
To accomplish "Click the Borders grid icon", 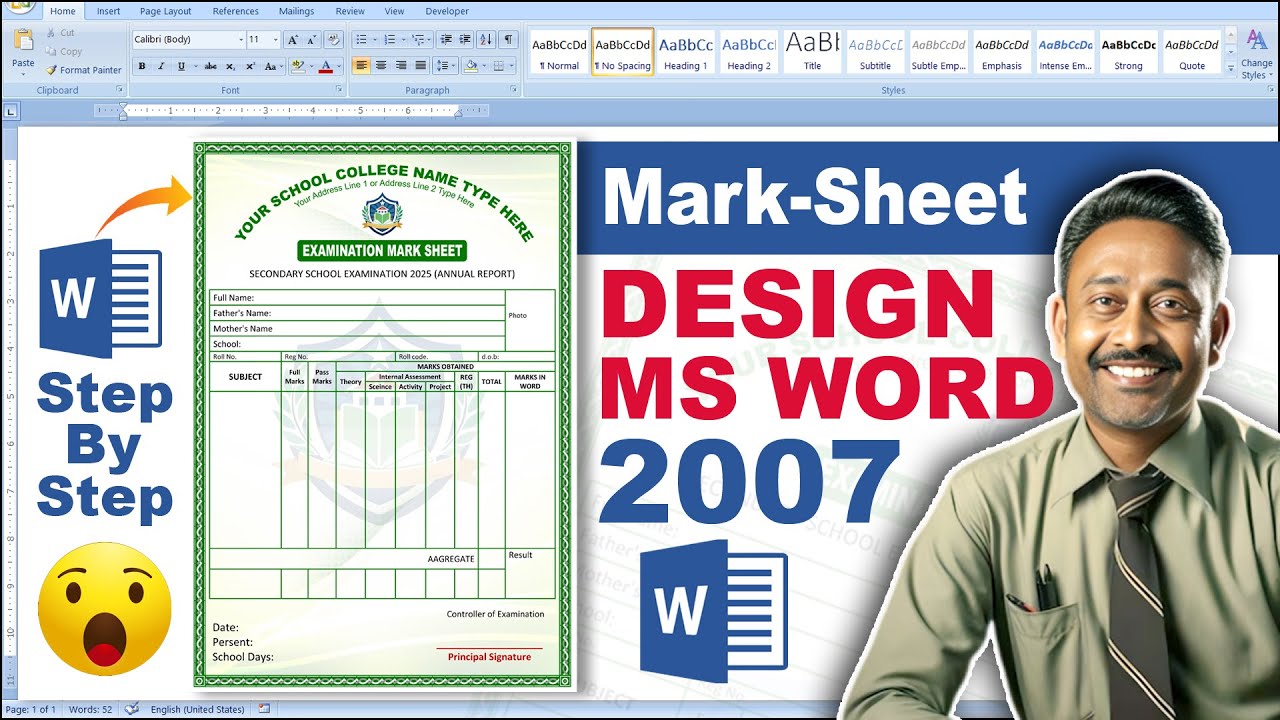I will tap(499, 66).
